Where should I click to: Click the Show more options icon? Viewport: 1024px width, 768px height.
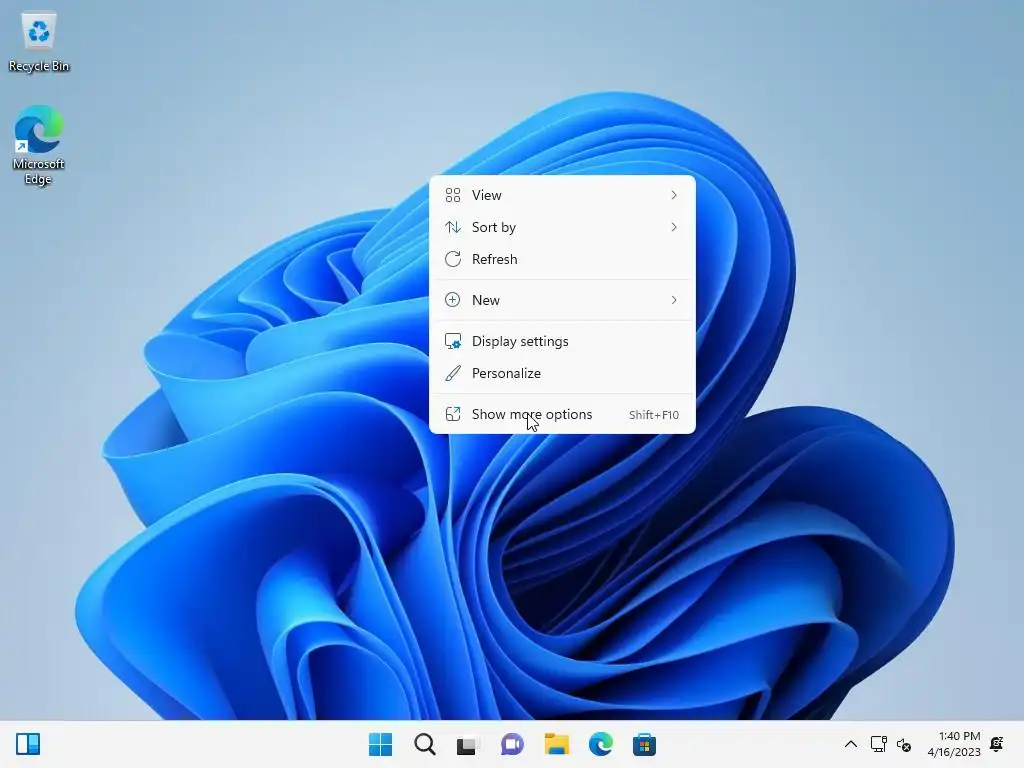click(453, 414)
